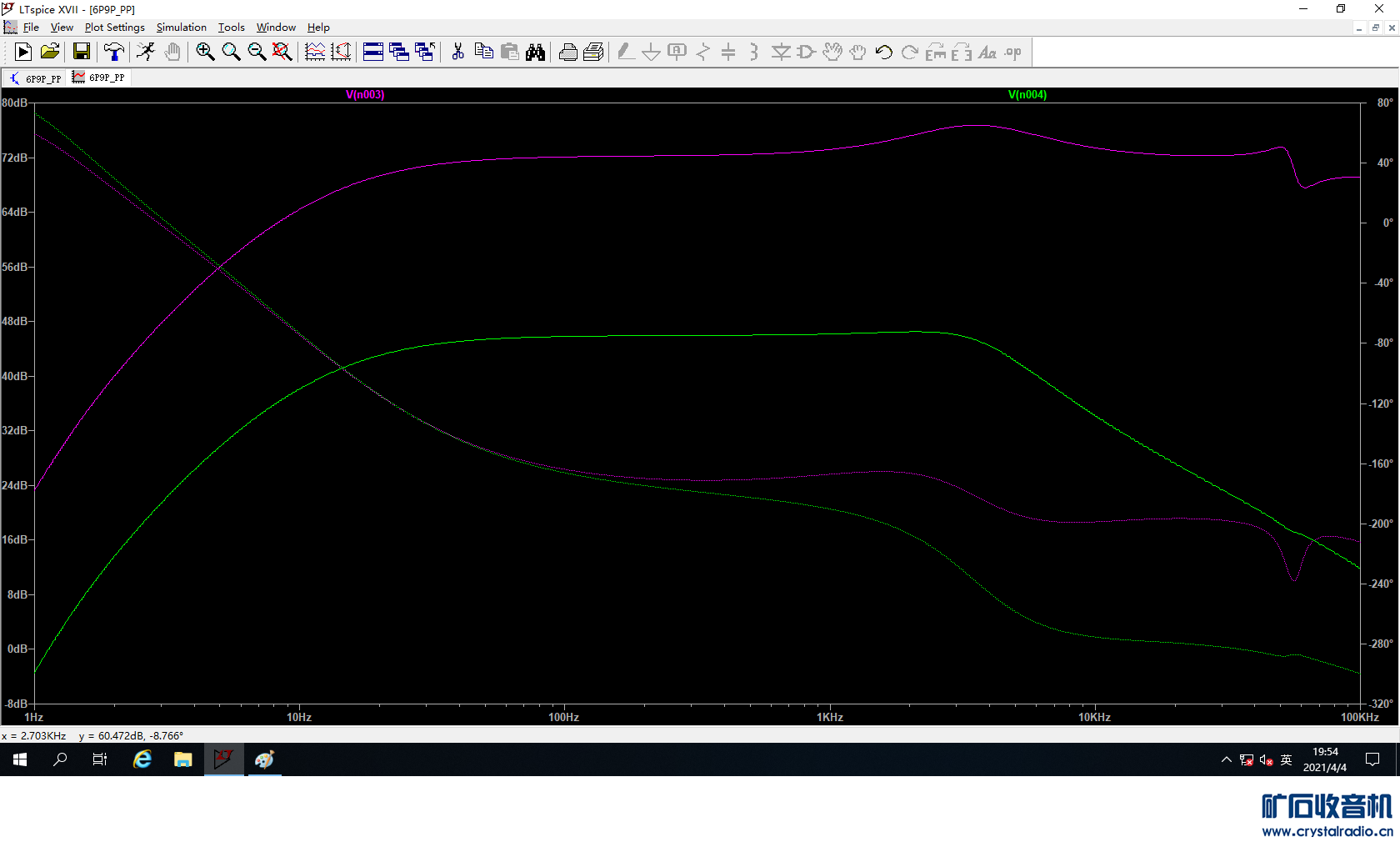The image size is (1400, 842).
Task: Click the Drag hand icon
Action: click(858, 52)
